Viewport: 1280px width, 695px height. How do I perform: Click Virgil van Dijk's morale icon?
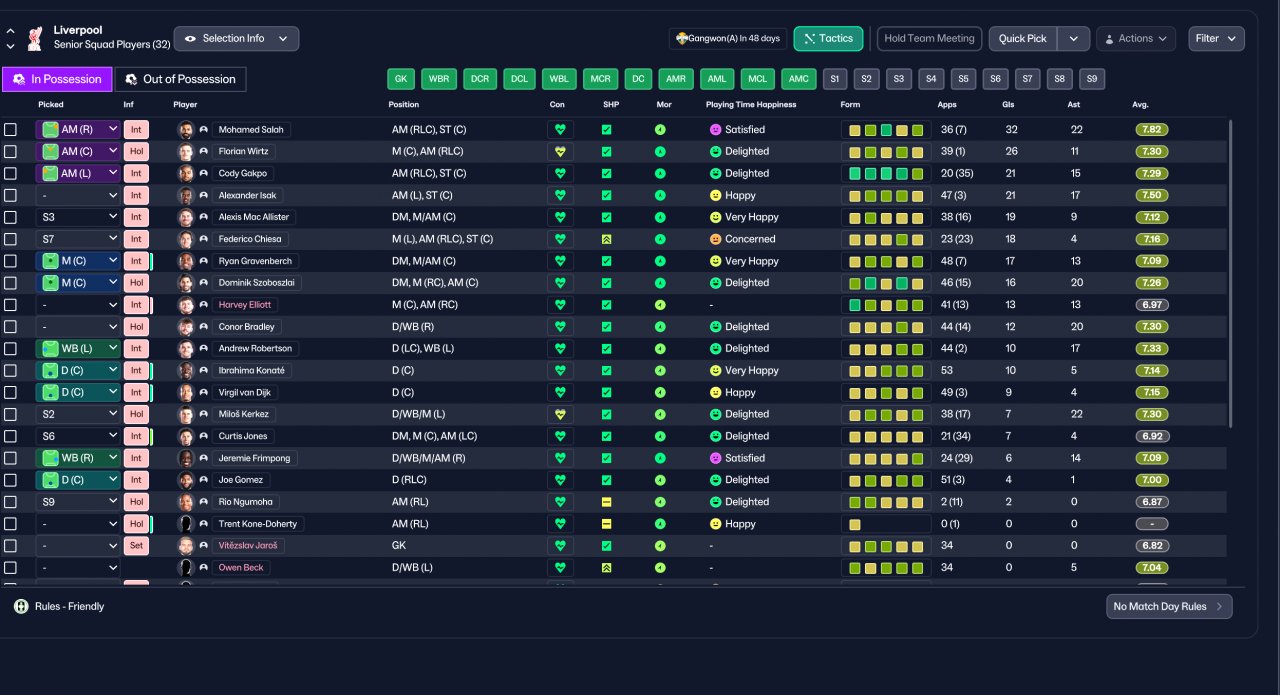[660, 392]
